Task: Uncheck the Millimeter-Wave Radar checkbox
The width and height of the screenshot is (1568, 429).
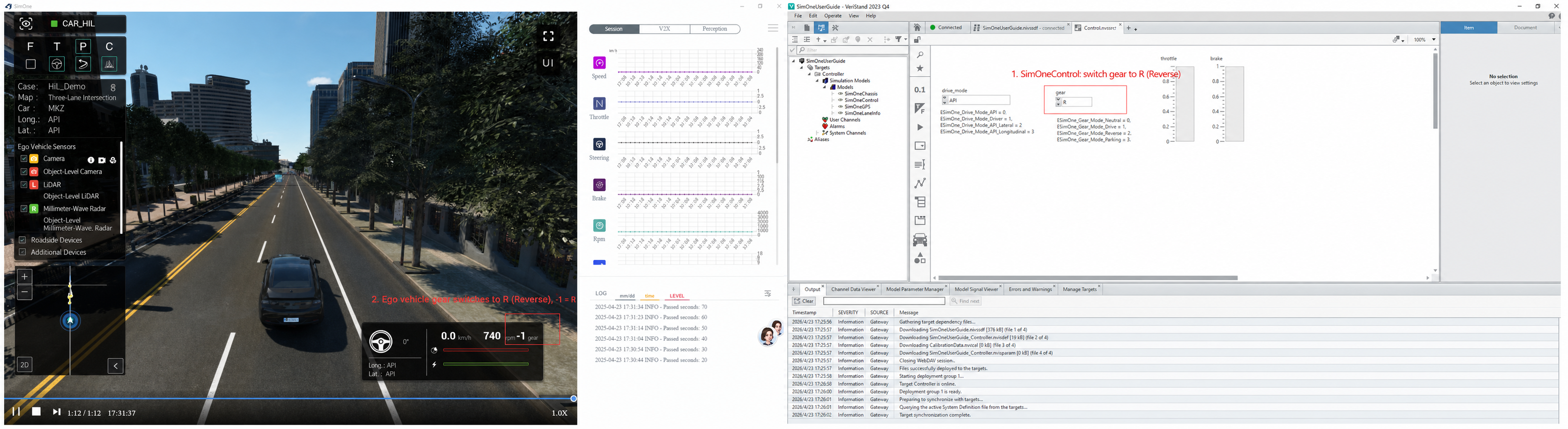Action: pyautogui.click(x=24, y=208)
